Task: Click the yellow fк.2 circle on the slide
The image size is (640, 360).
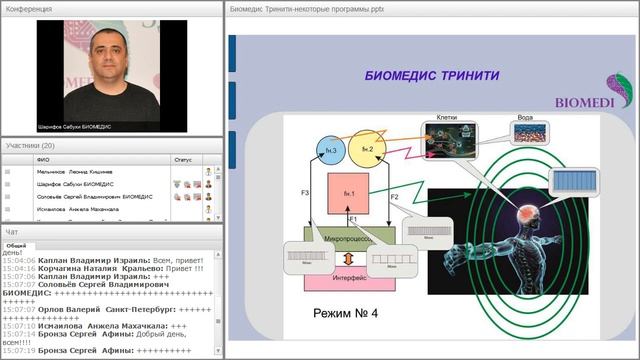Action: click(x=367, y=149)
